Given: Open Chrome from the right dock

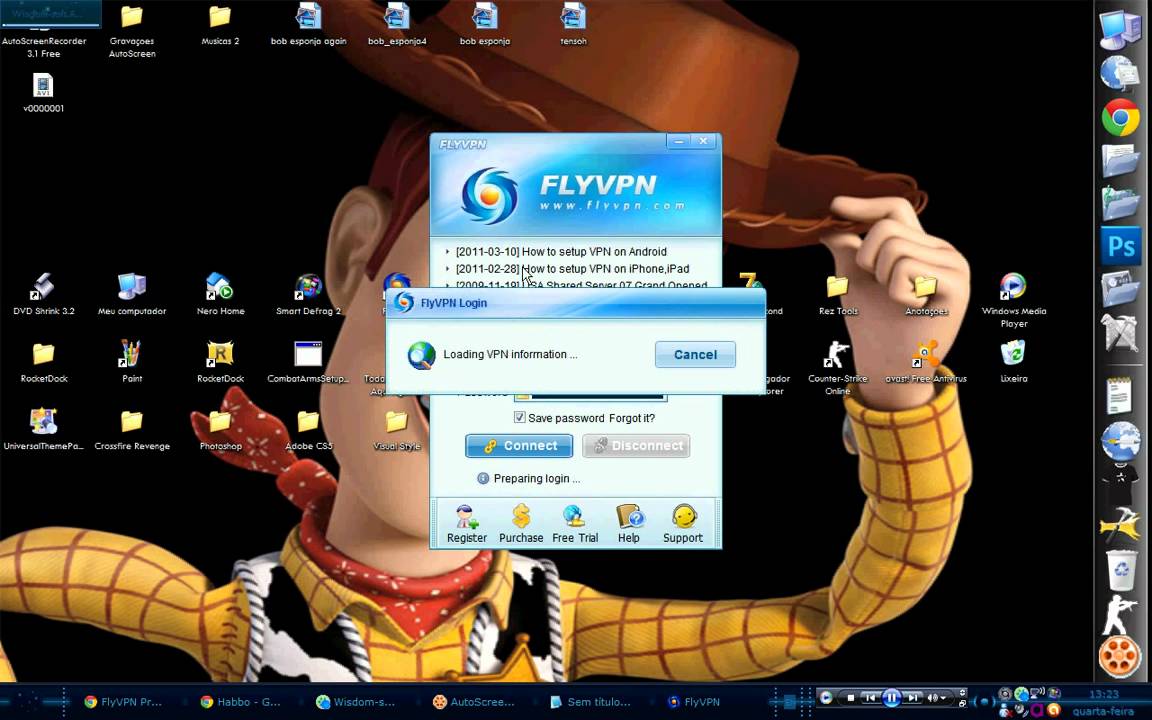Looking at the screenshot, I should click(x=1120, y=118).
